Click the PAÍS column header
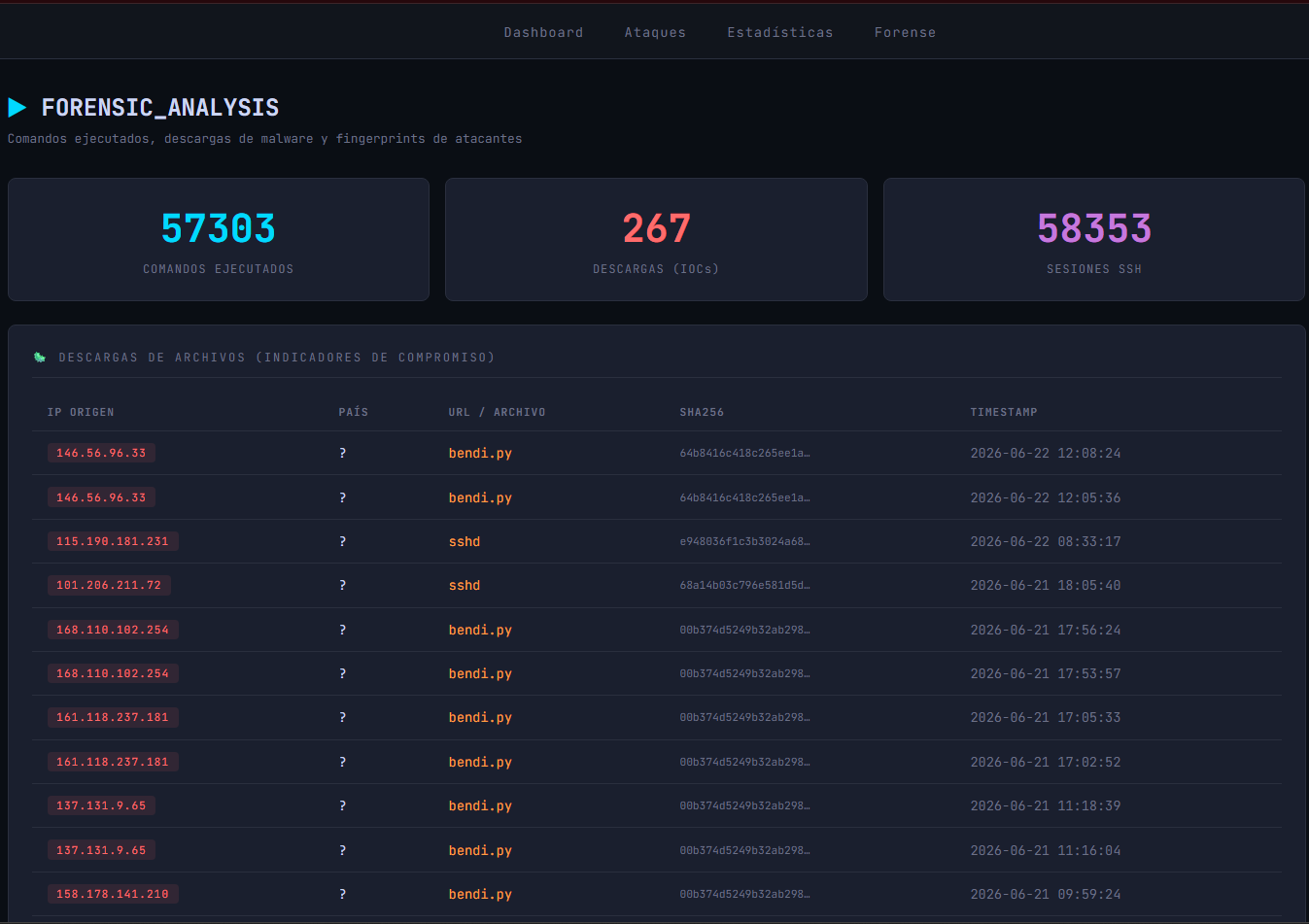 tap(354, 412)
